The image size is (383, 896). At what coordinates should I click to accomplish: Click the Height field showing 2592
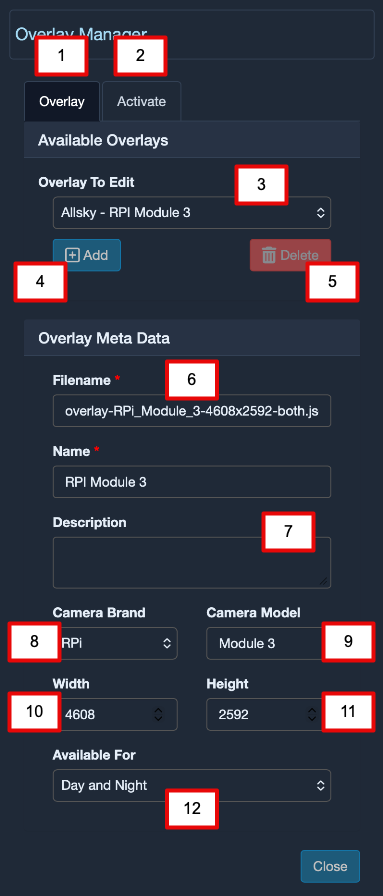click(x=269, y=714)
